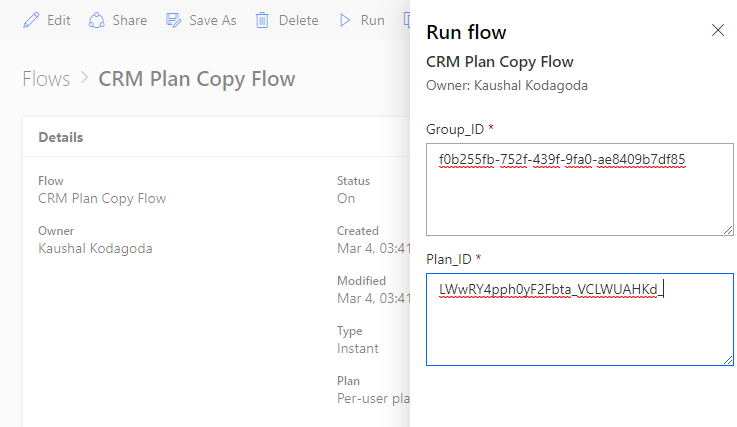This screenshot has width=737, height=427.
Task: Click the Run flow panel heading
Action: coord(466,33)
